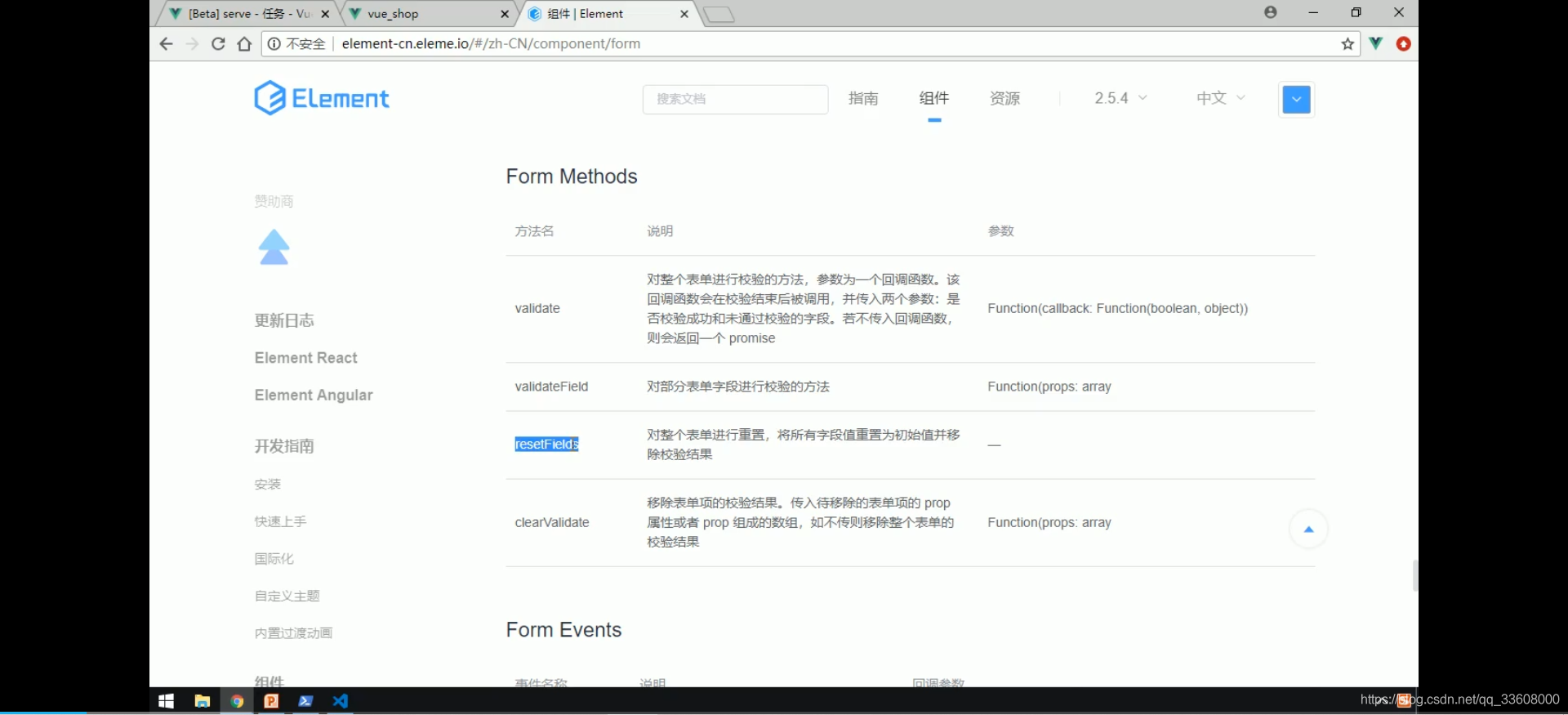Screen dimensions: 1568x715
Task: Click the clearValidate method name cell
Action: (x=552, y=523)
